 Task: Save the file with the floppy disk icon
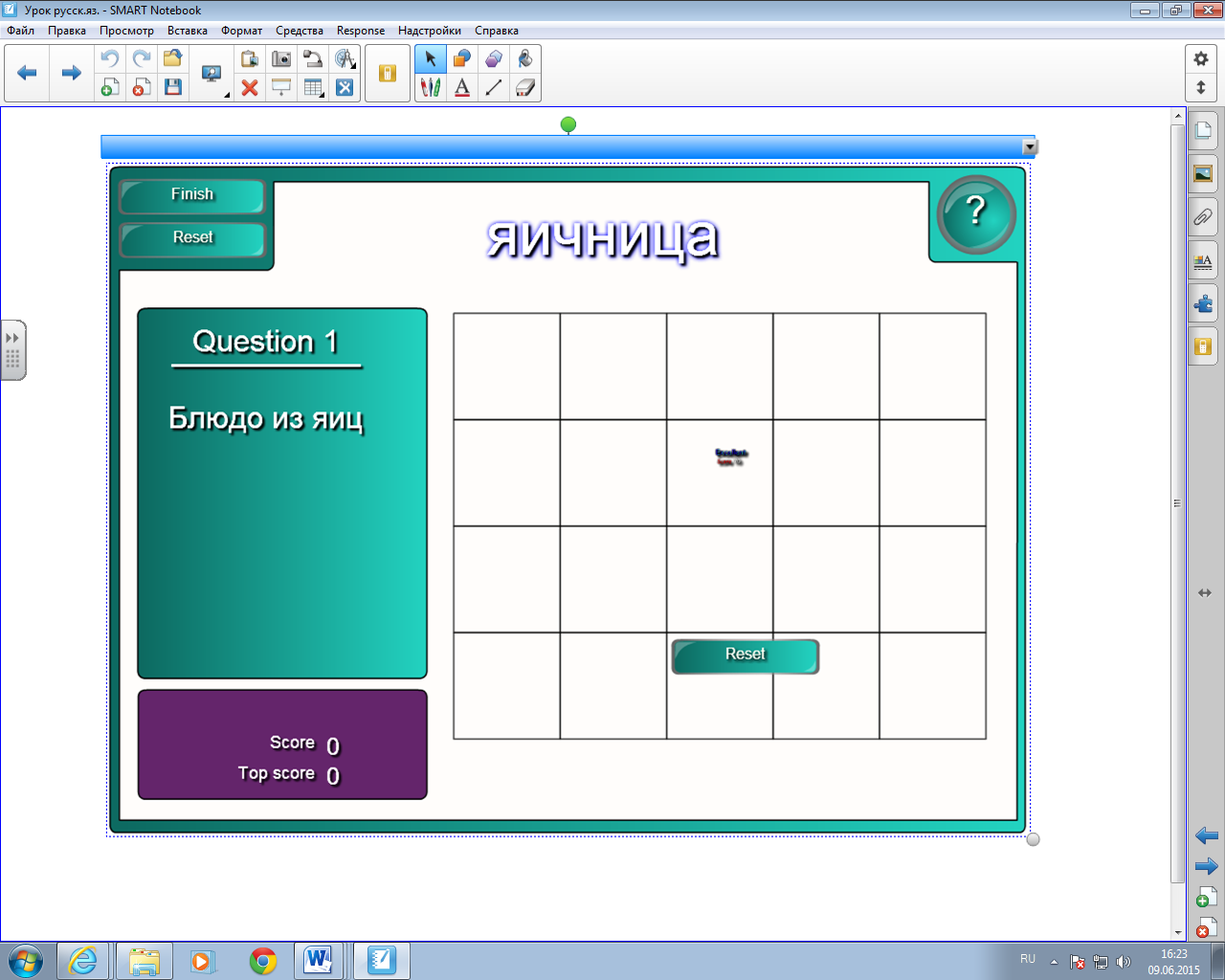[x=173, y=88]
